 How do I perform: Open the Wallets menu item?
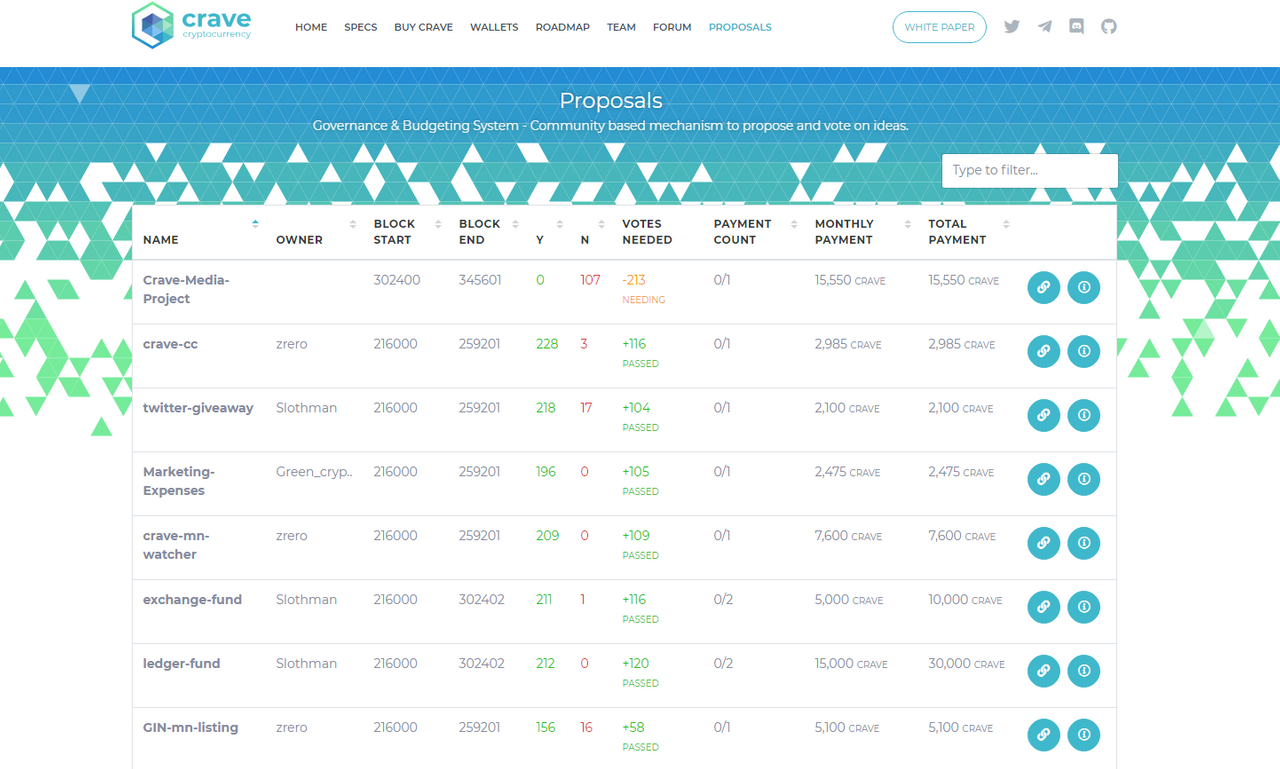coord(494,27)
